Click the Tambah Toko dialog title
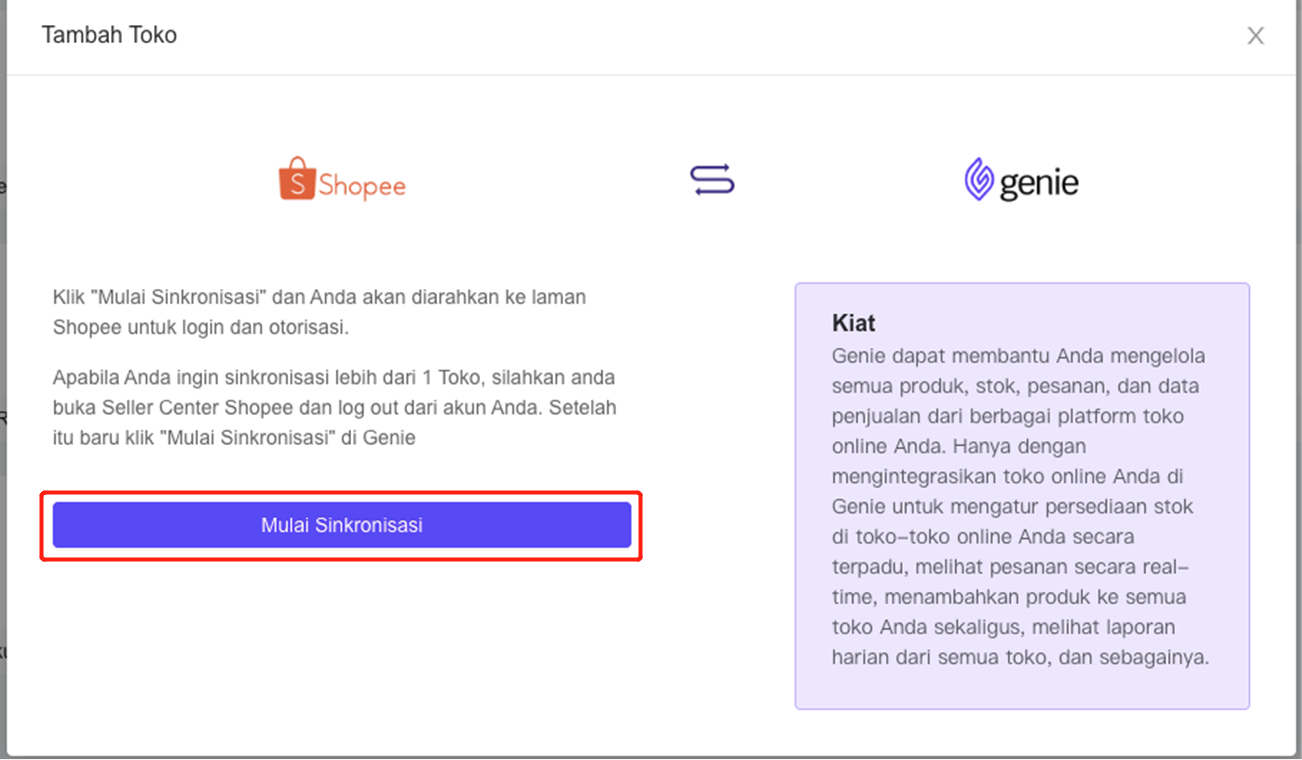 point(109,35)
